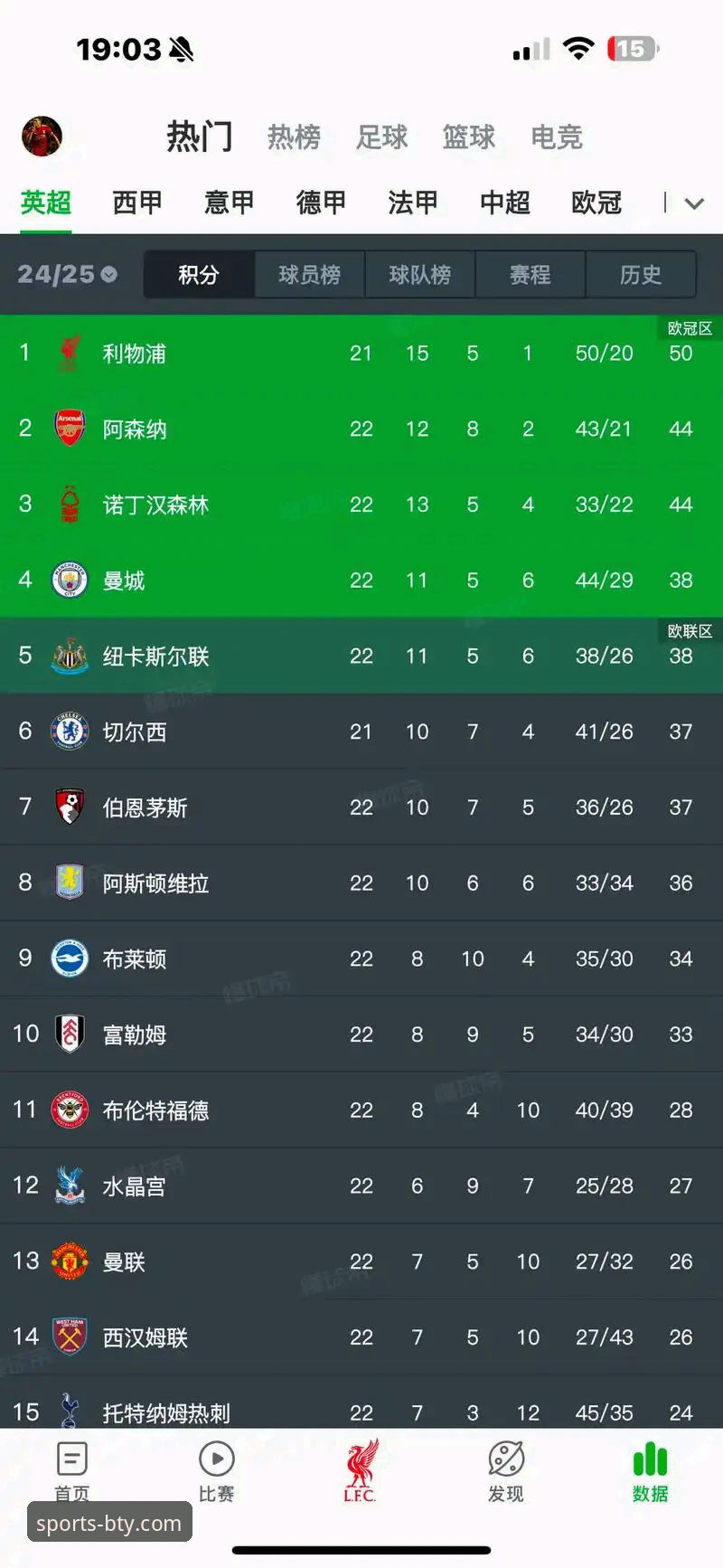Viewport: 723px width, 1568px height.
Task: Select the 篮球 category
Action: (x=468, y=137)
